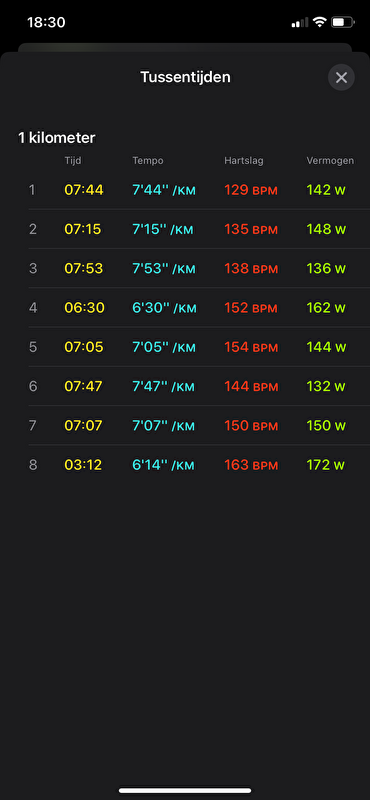Select the Vermogen column header

coord(330,161)
